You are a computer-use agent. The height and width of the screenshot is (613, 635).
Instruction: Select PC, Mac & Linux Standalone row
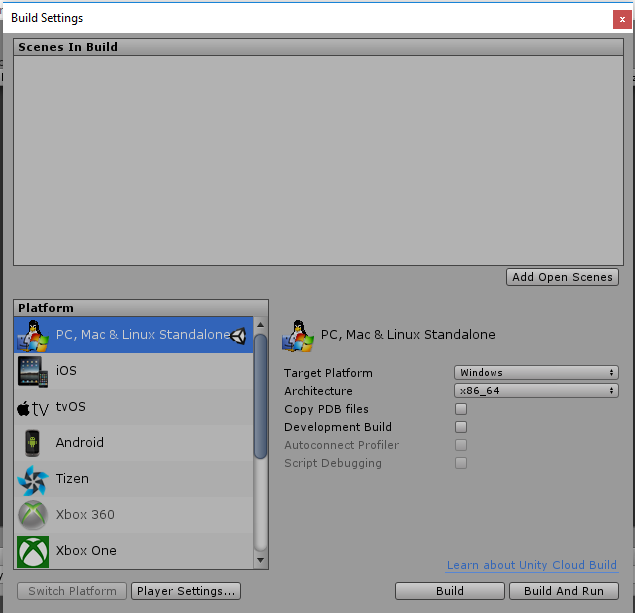click(134, 335)
